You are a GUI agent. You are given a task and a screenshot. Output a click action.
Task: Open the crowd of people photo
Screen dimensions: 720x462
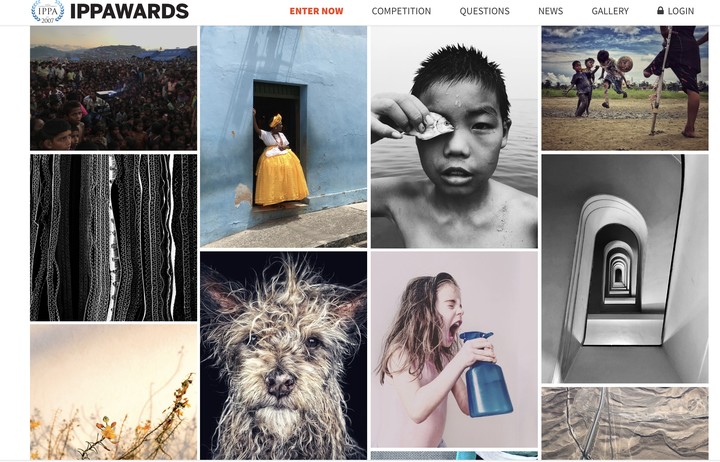point(113,88)
